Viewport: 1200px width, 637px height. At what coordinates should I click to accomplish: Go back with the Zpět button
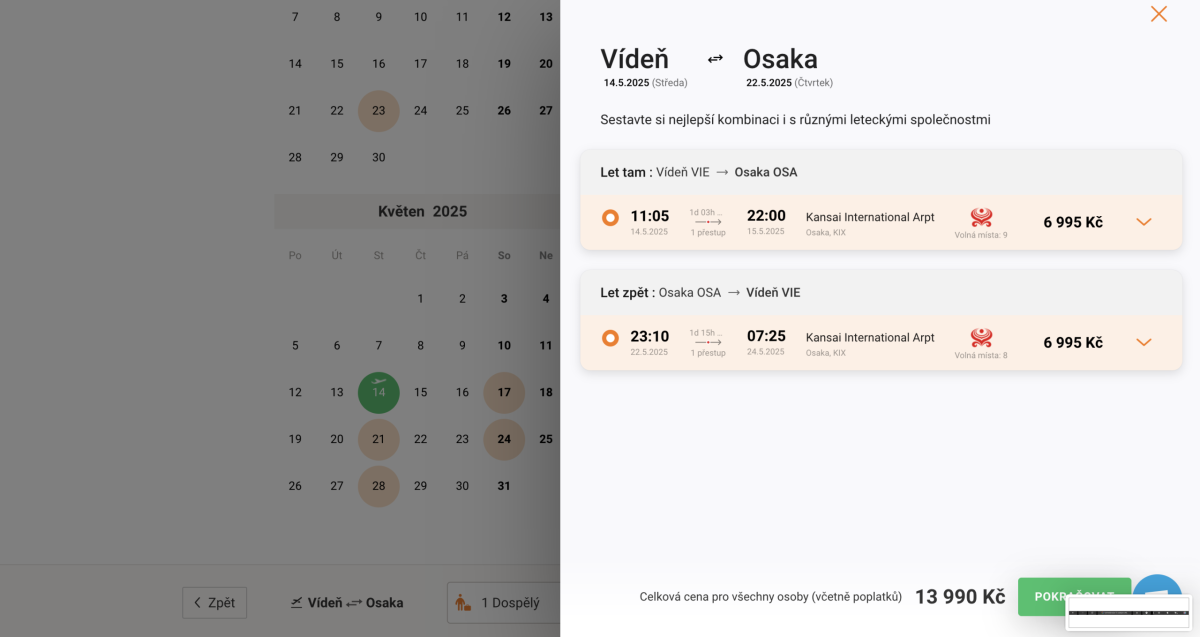[214, 602]
